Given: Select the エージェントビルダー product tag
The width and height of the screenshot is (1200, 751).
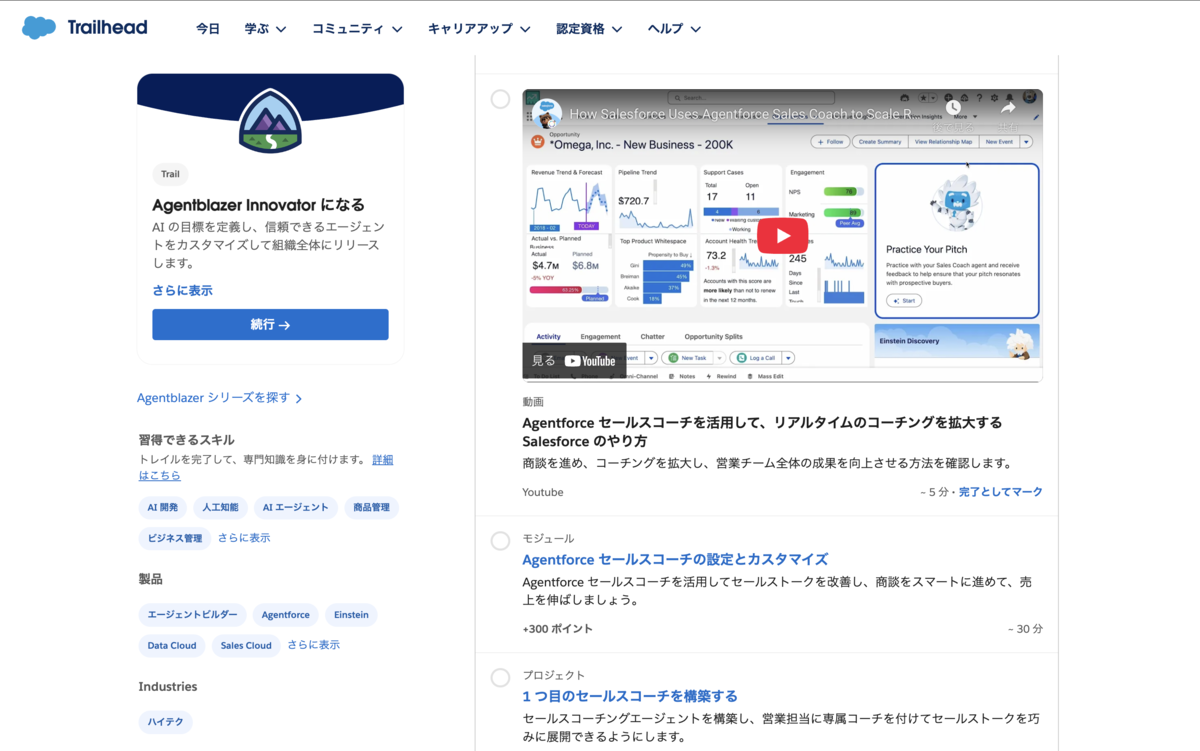Looking at the screenshot, I should click(192, 615).
